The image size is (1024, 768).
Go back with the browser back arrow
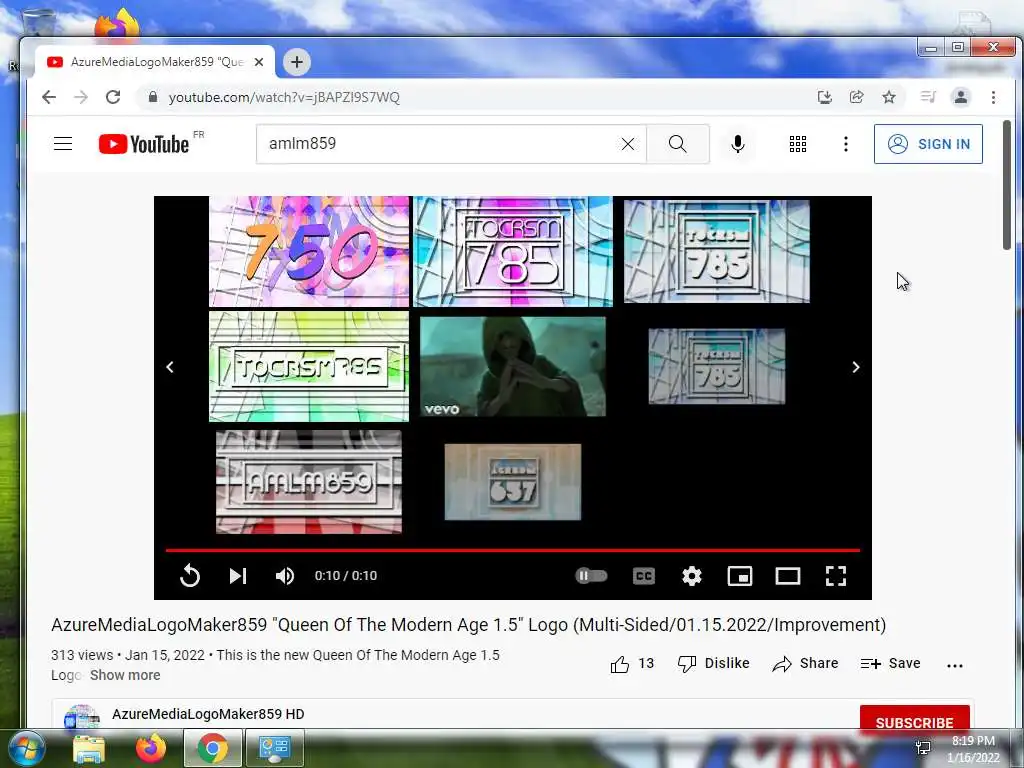[49, 97]
